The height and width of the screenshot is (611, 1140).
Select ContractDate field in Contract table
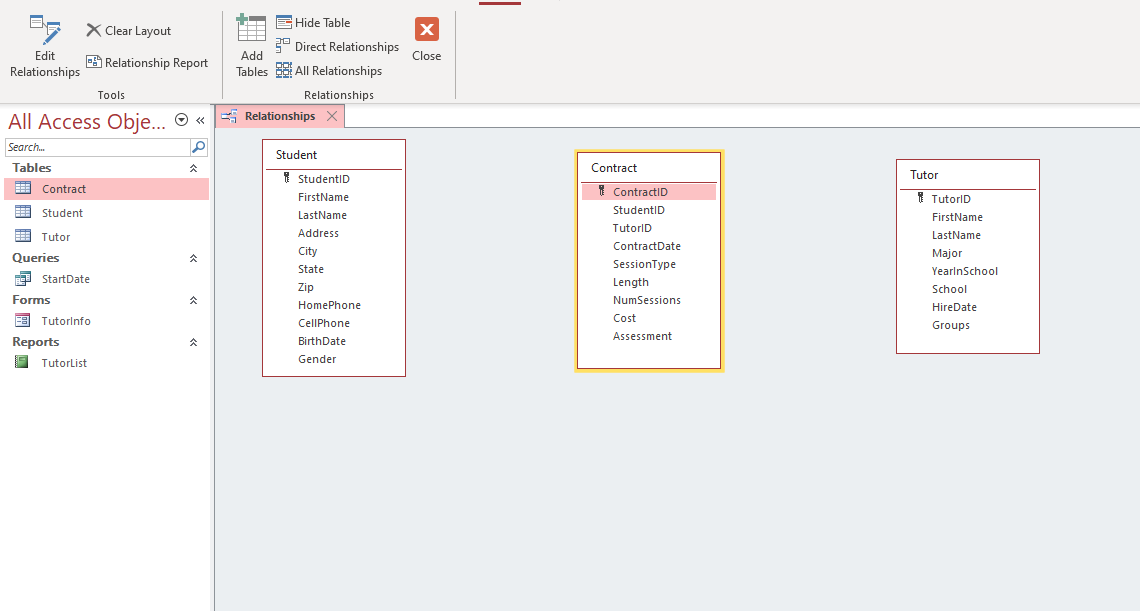click(649, 247)
